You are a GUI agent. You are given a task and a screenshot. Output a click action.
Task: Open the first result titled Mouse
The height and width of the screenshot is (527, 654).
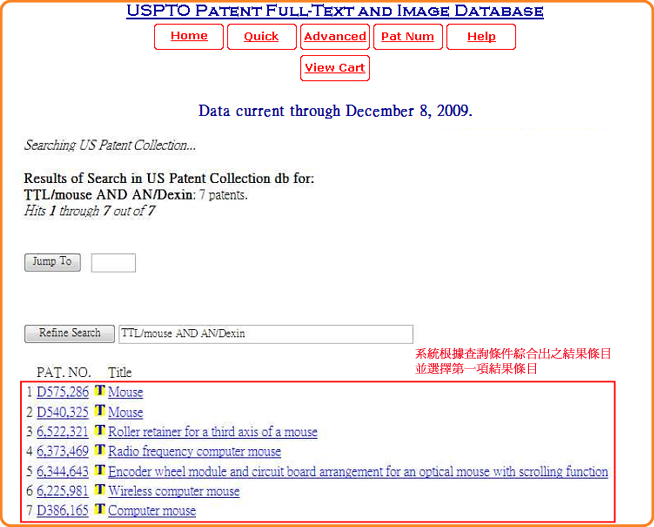tap(126, 392)
